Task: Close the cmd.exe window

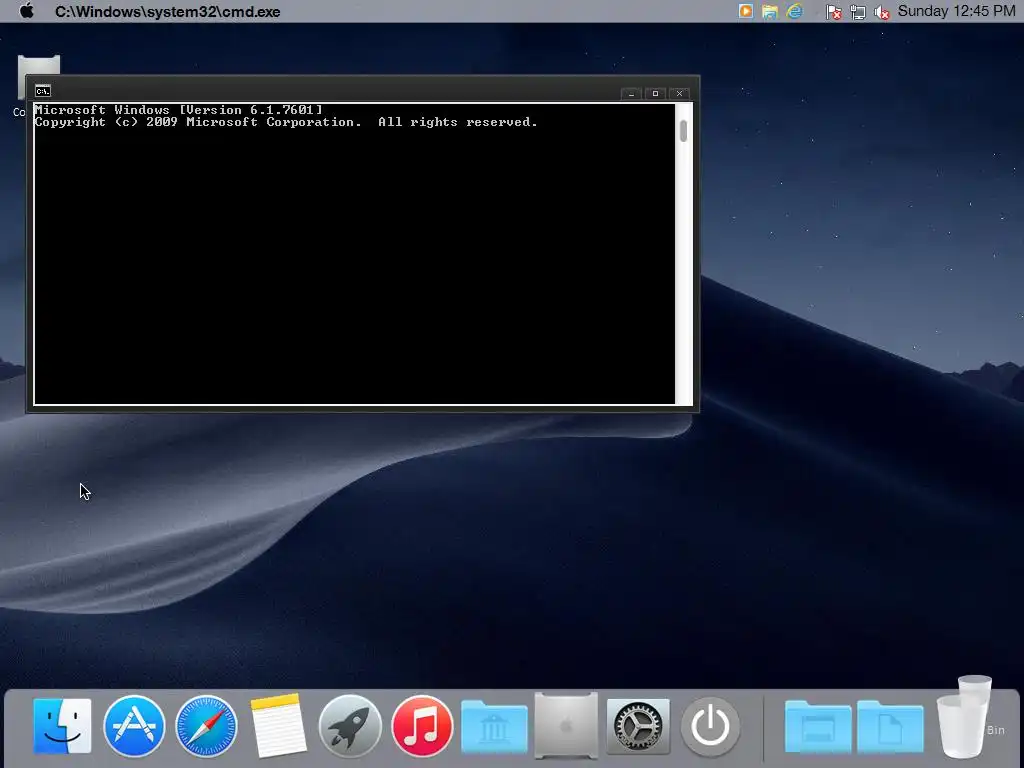Action: coord(679,93)
